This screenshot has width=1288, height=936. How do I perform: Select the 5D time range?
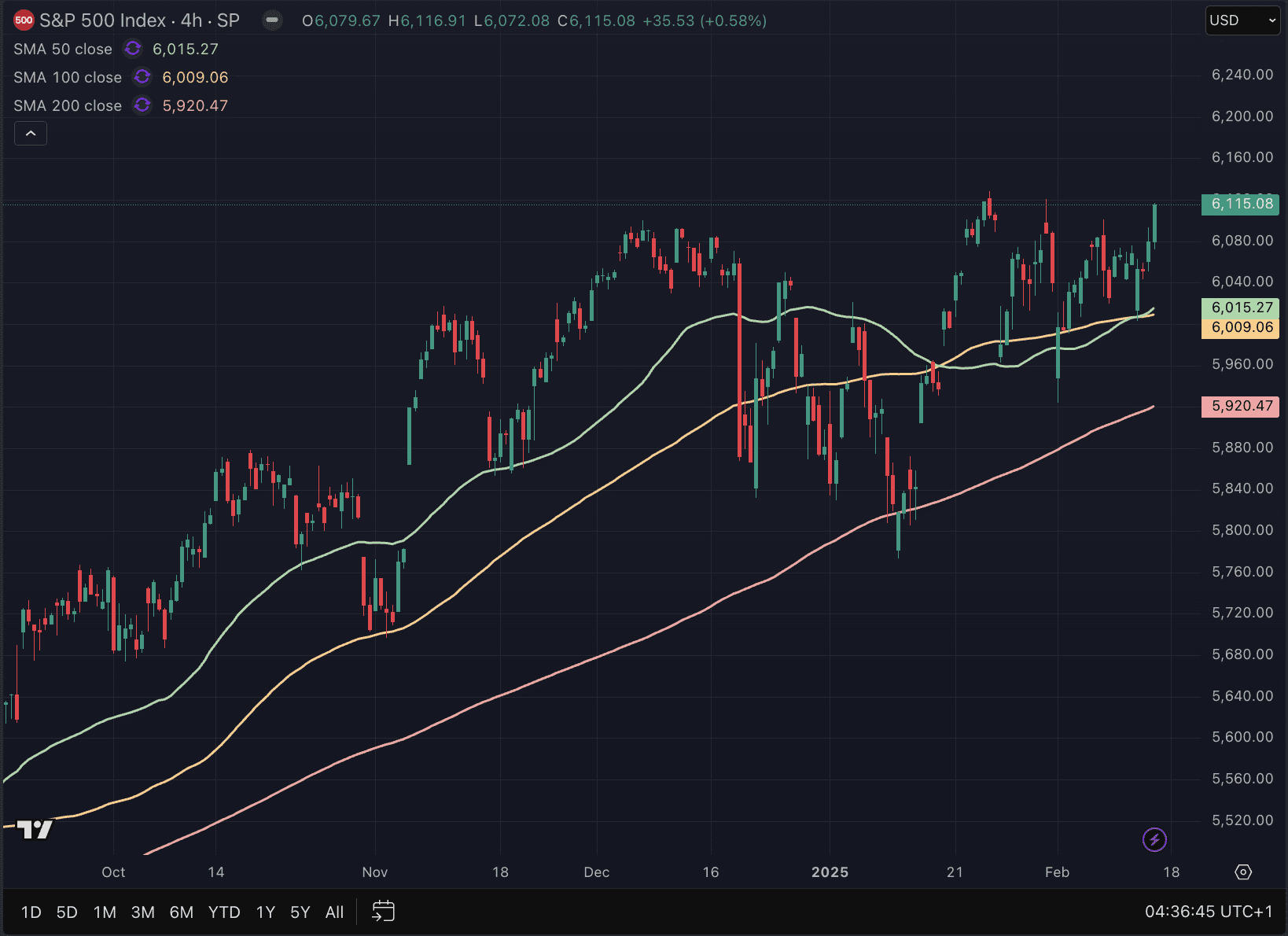pyautogui.click(x=67, y=912)
